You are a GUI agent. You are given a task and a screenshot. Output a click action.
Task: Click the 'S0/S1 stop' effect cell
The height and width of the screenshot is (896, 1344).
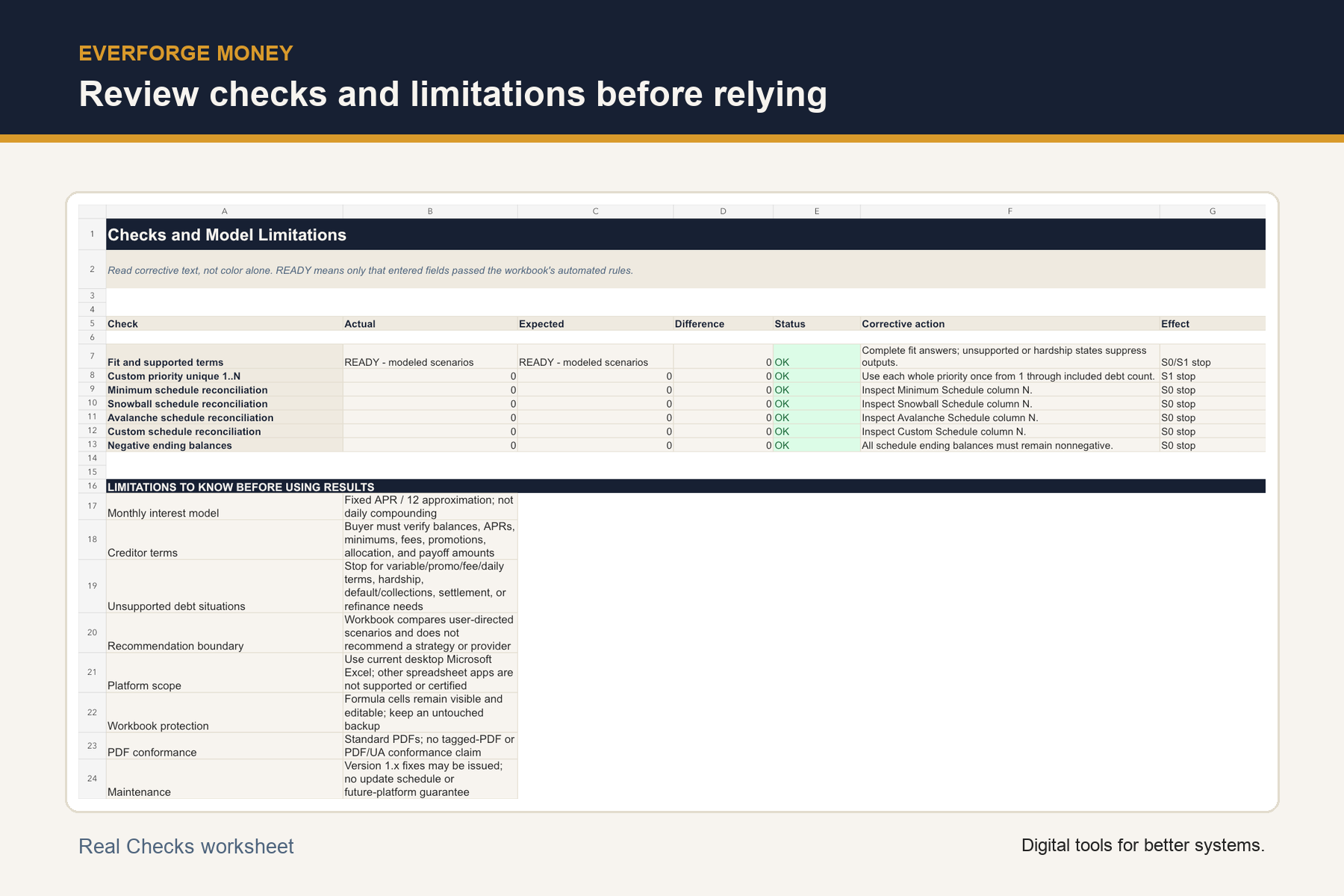1213,356
